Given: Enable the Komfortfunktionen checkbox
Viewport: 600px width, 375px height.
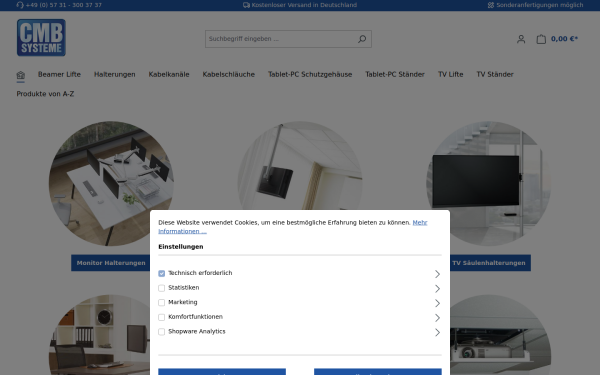Looking at the screenshot, I should 161,317.
